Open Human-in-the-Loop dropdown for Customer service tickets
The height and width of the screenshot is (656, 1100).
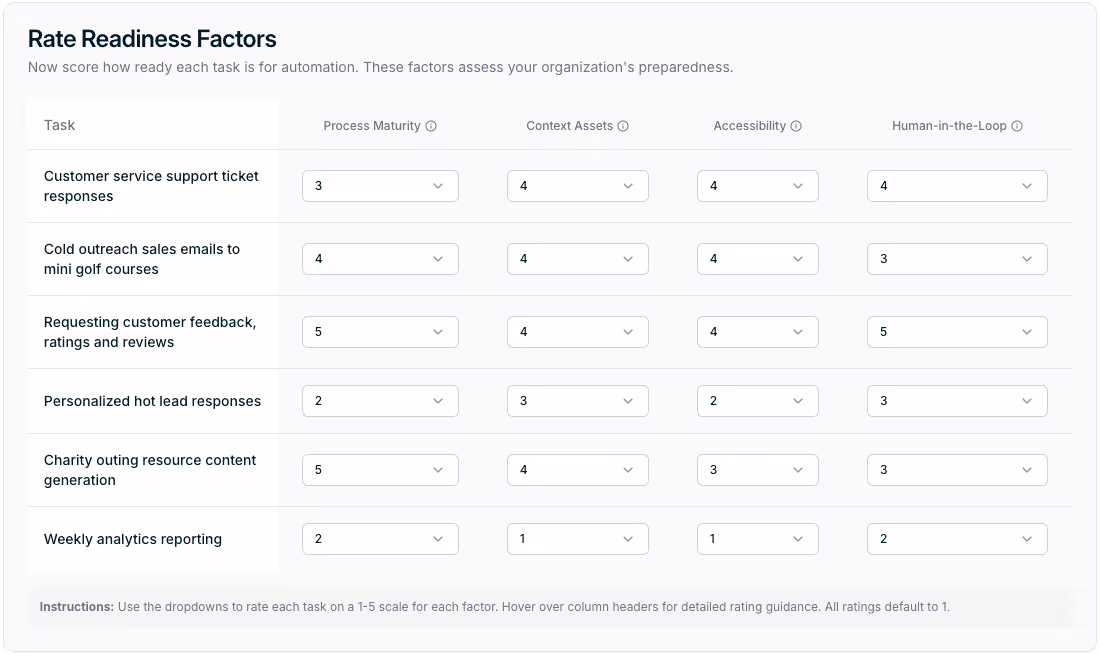coord(956,186)
